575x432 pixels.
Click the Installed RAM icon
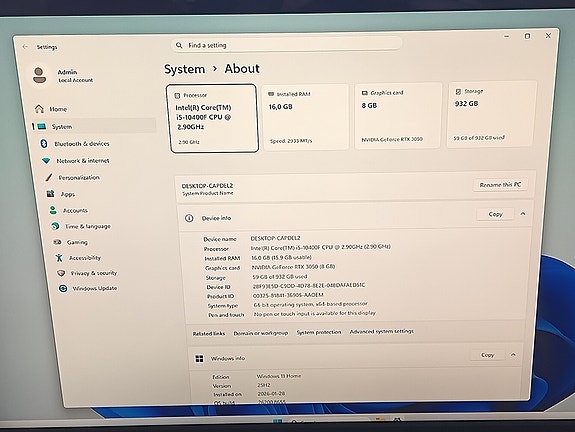[271, 94]
